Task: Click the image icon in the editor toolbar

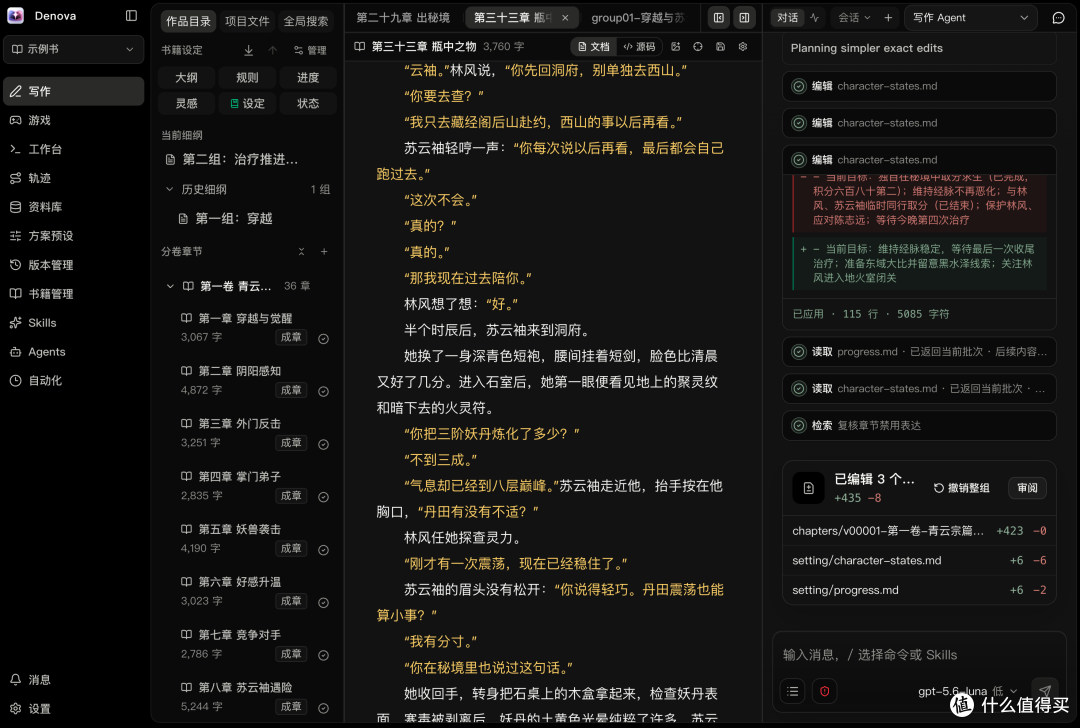Action: pos(676,47)
